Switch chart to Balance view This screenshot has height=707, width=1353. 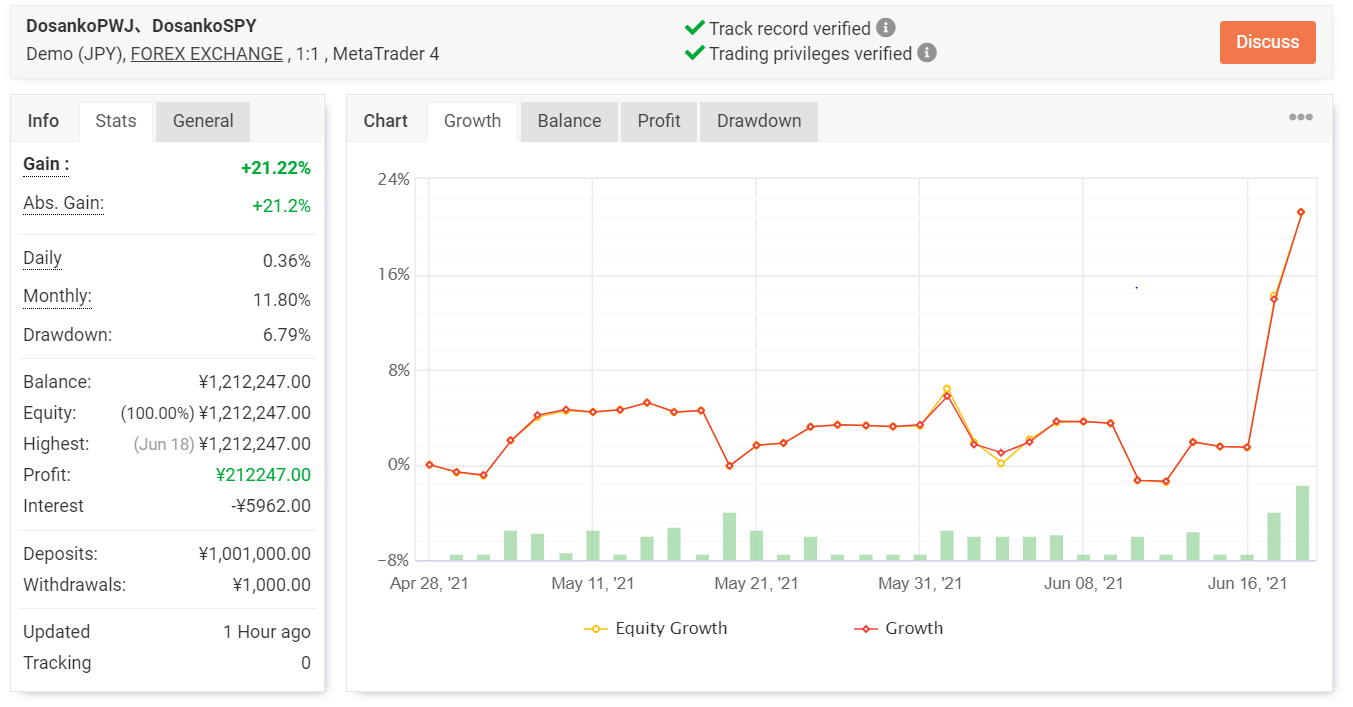[x=569, y=121]
